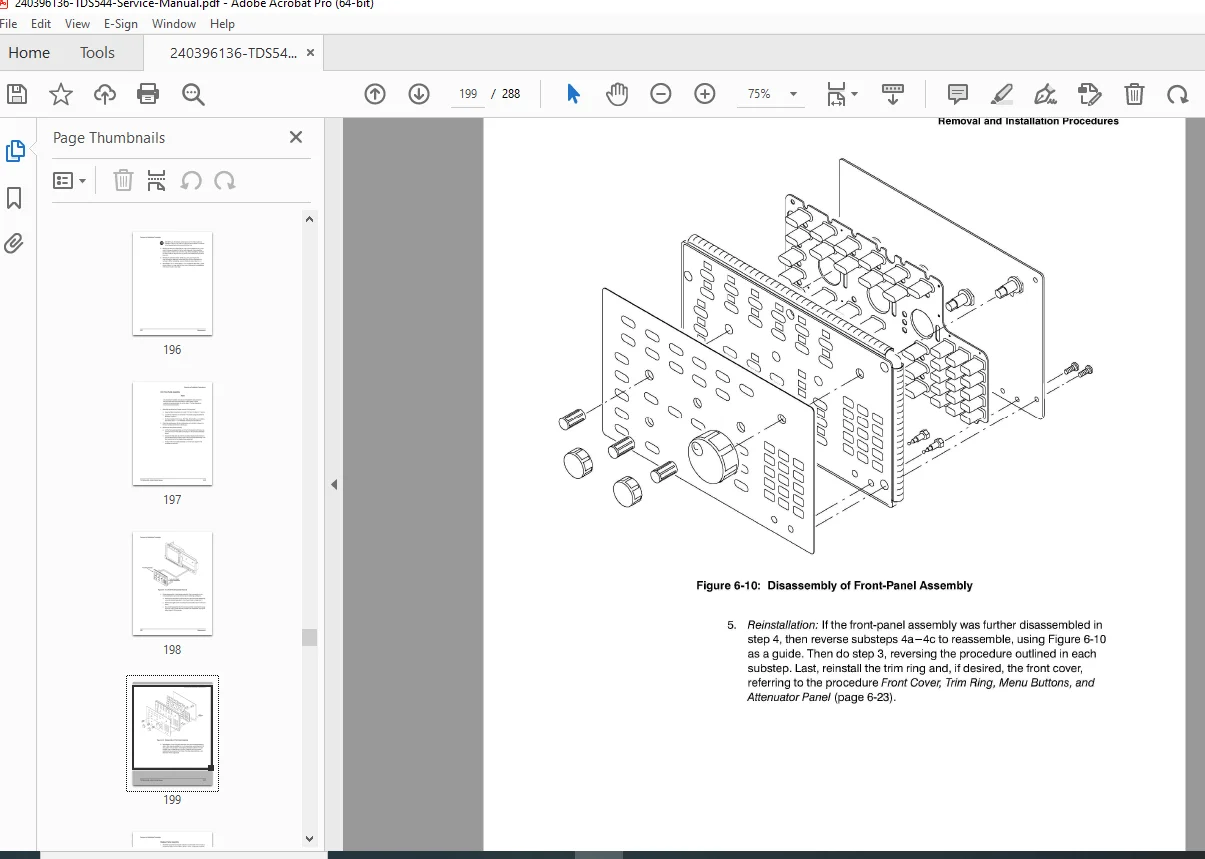The image size is (1205, 859).
Task: Print the document using printer icon
Action: [x=149, y=94]
